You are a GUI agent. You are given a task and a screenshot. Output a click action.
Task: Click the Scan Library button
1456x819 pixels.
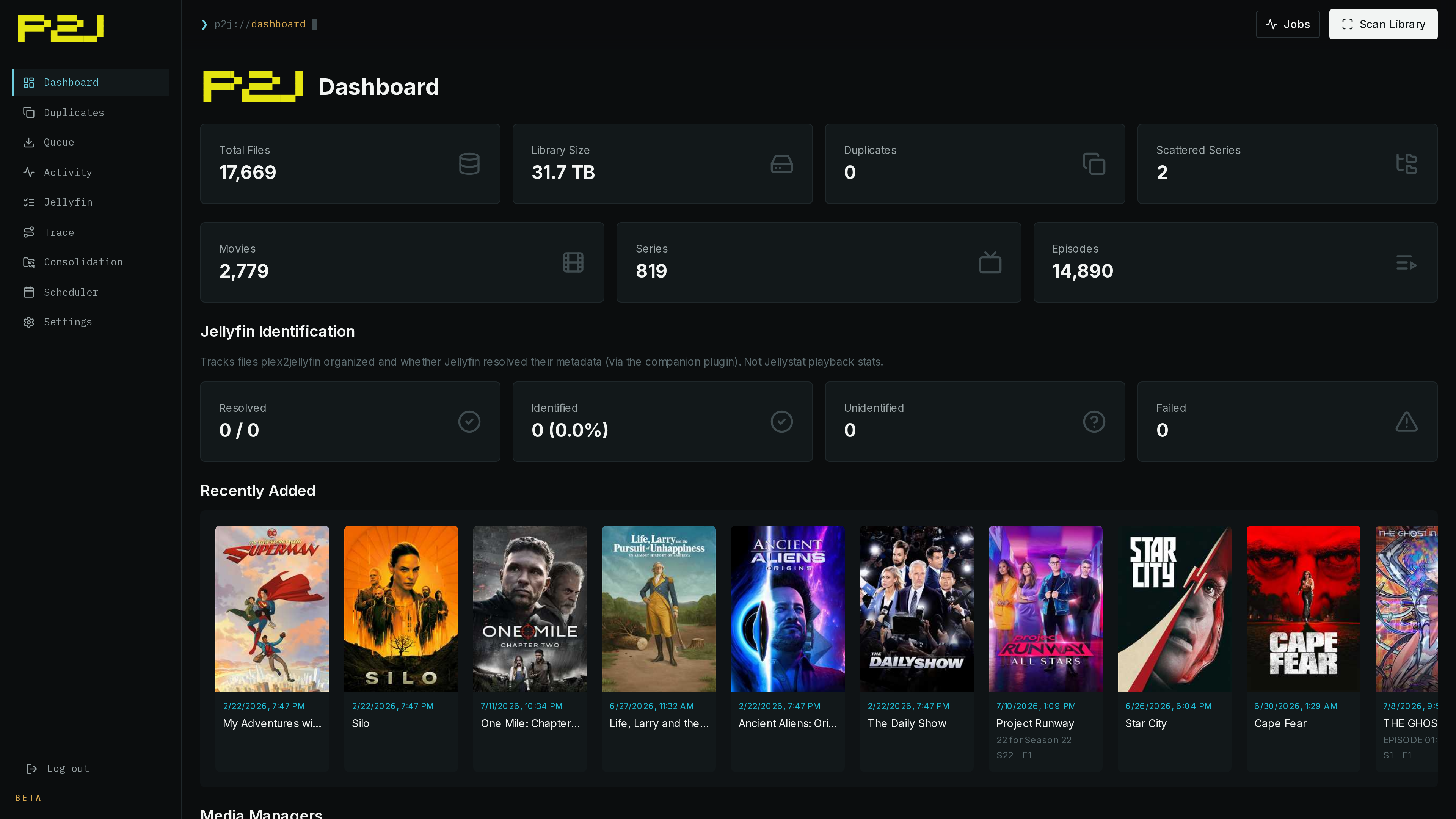(x=1383, y=24)
